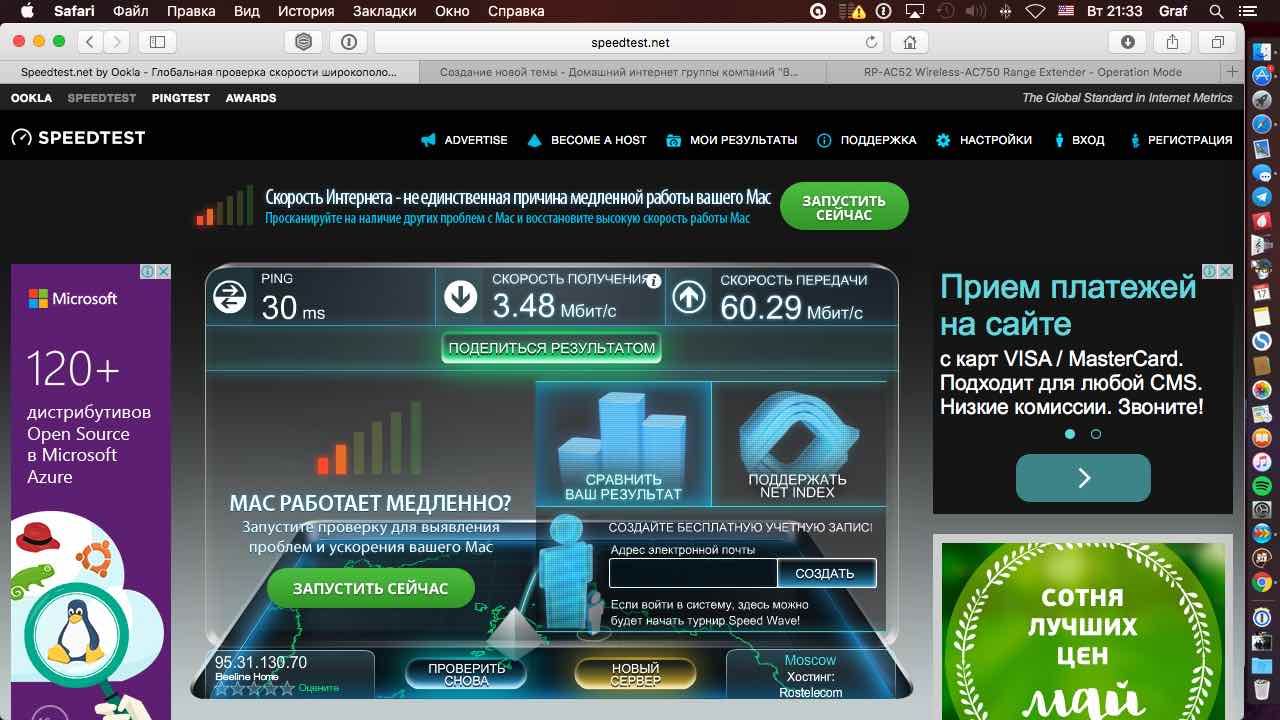Go forward with Safari's forward arrow

click(117, 42)
